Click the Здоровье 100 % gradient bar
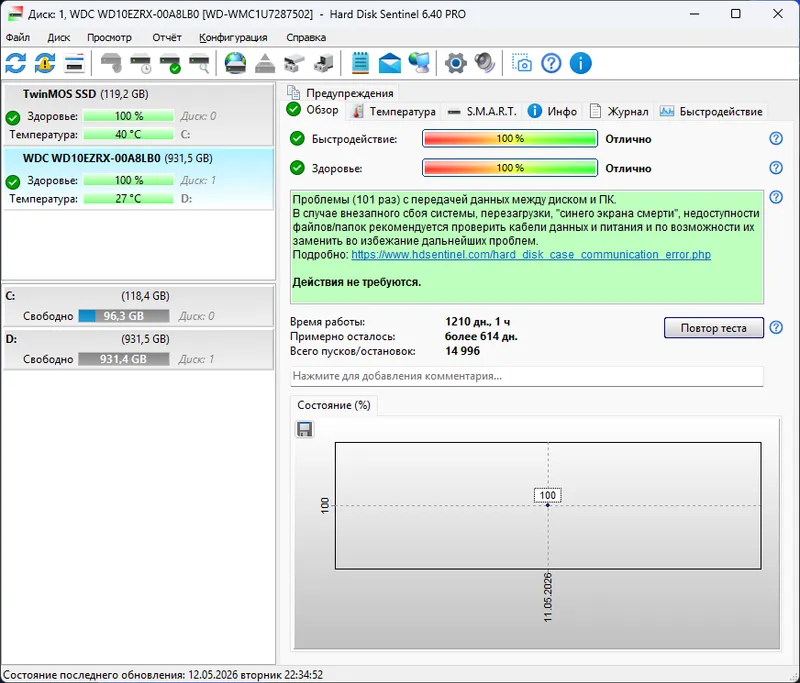Image resolution: width=800 pixels, height=683 pixels. coord(510,168)
